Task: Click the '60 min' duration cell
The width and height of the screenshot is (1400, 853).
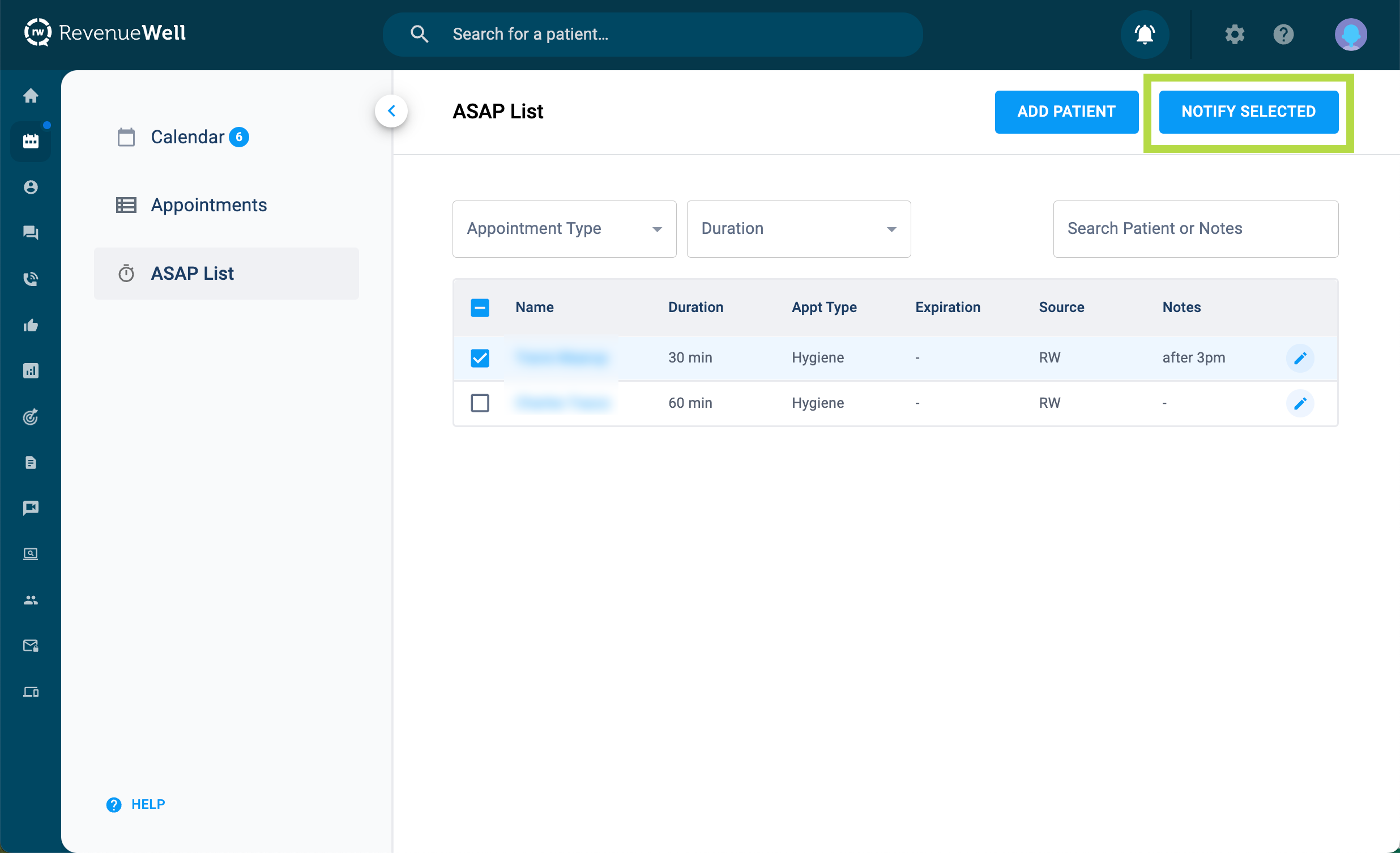Action: tap(690, 403)
